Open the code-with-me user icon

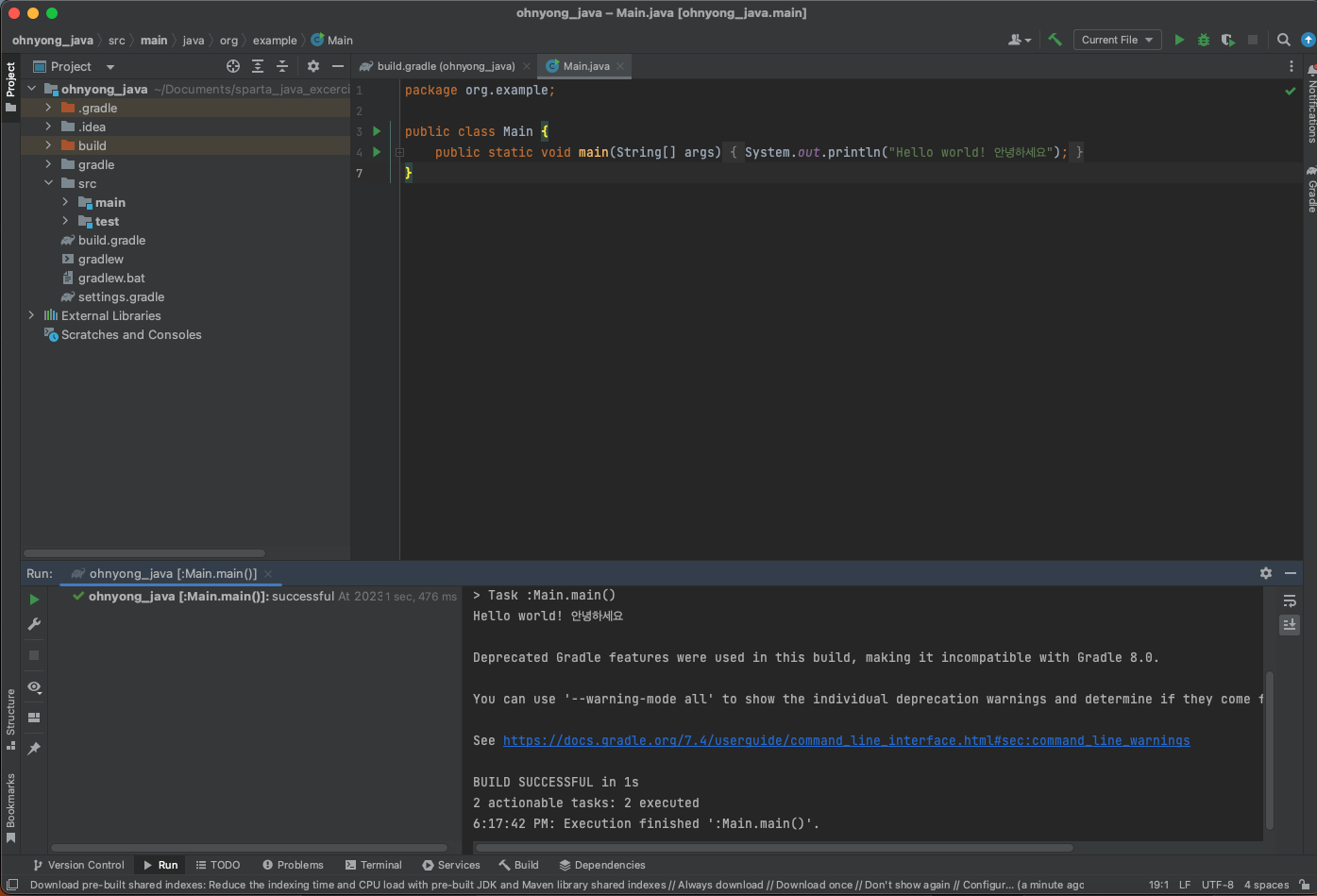[1019, 40]
